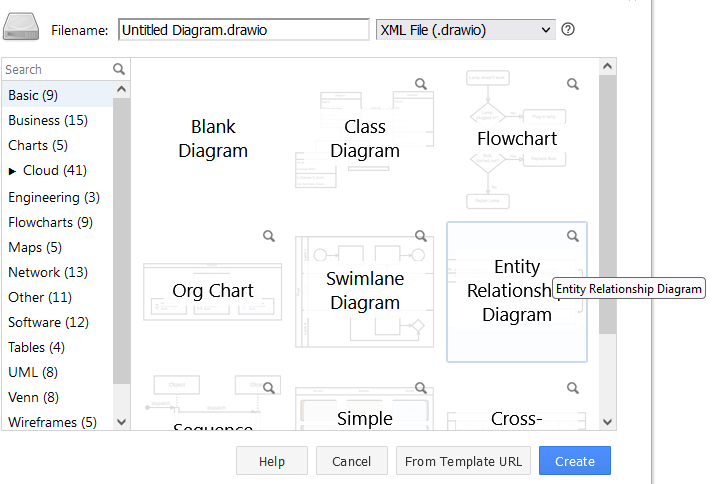Select the Tables (4) category
This screenshot has width=713, height=484.
click(57, 348)
